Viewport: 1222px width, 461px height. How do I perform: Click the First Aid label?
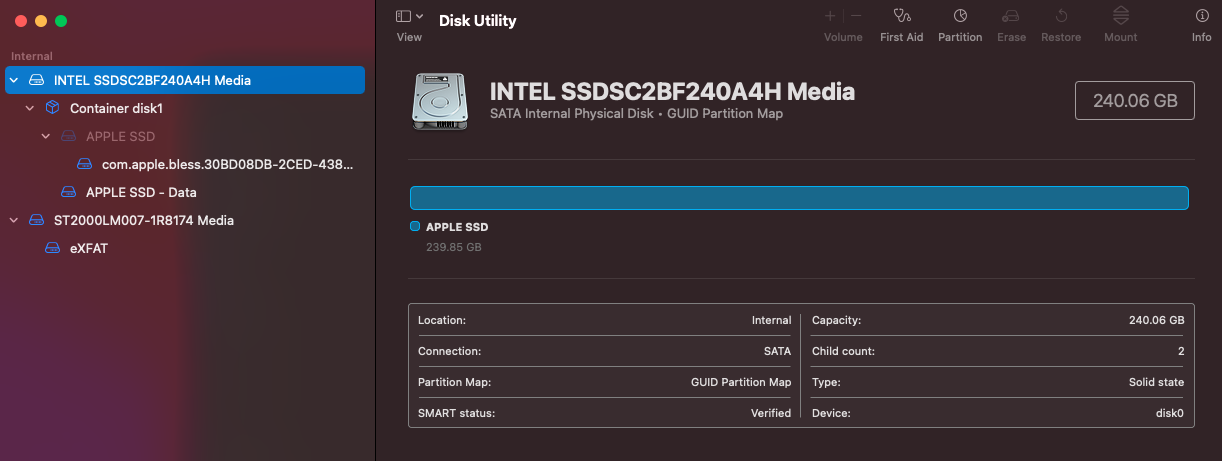(x=902, y=37)
